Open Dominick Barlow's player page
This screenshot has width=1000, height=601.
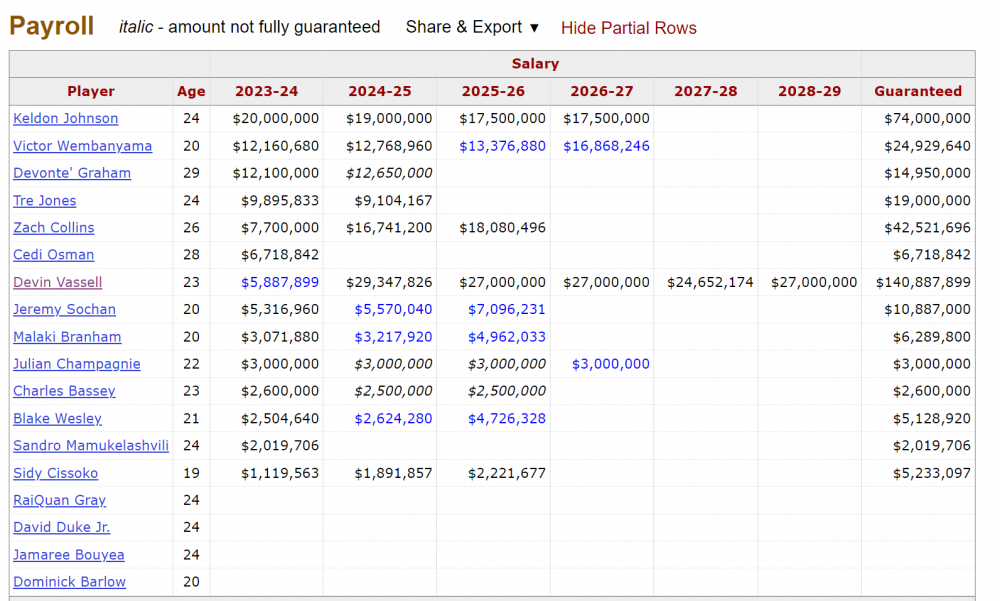pyautogui.click(x=69, y=582)
